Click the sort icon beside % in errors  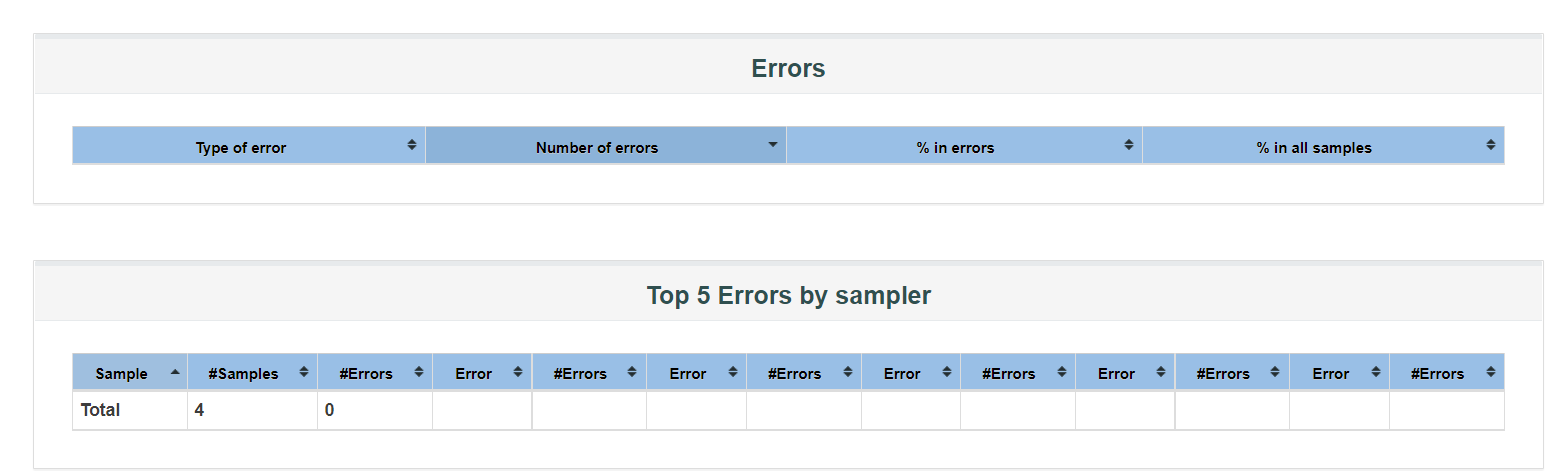(1128, 145)
